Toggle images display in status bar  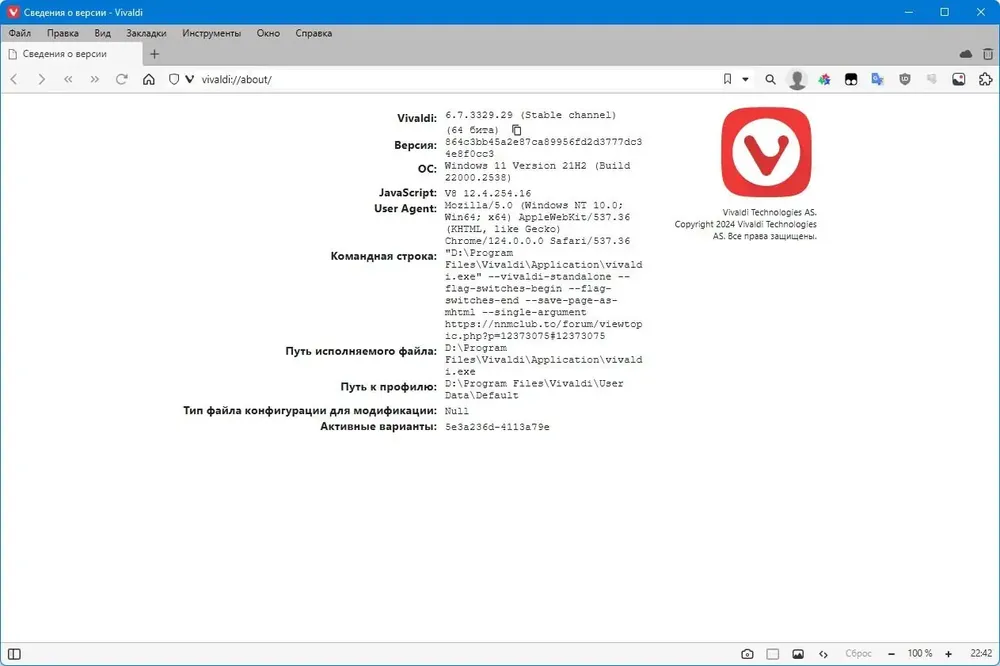click(798, 654)
